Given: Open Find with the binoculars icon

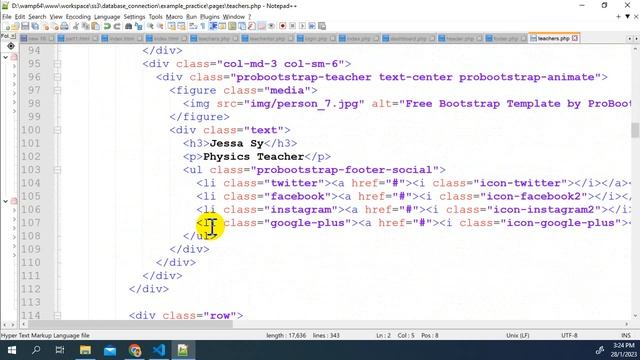Looking at the screenshot, I should pyautogui.click(x=128, y=26).
